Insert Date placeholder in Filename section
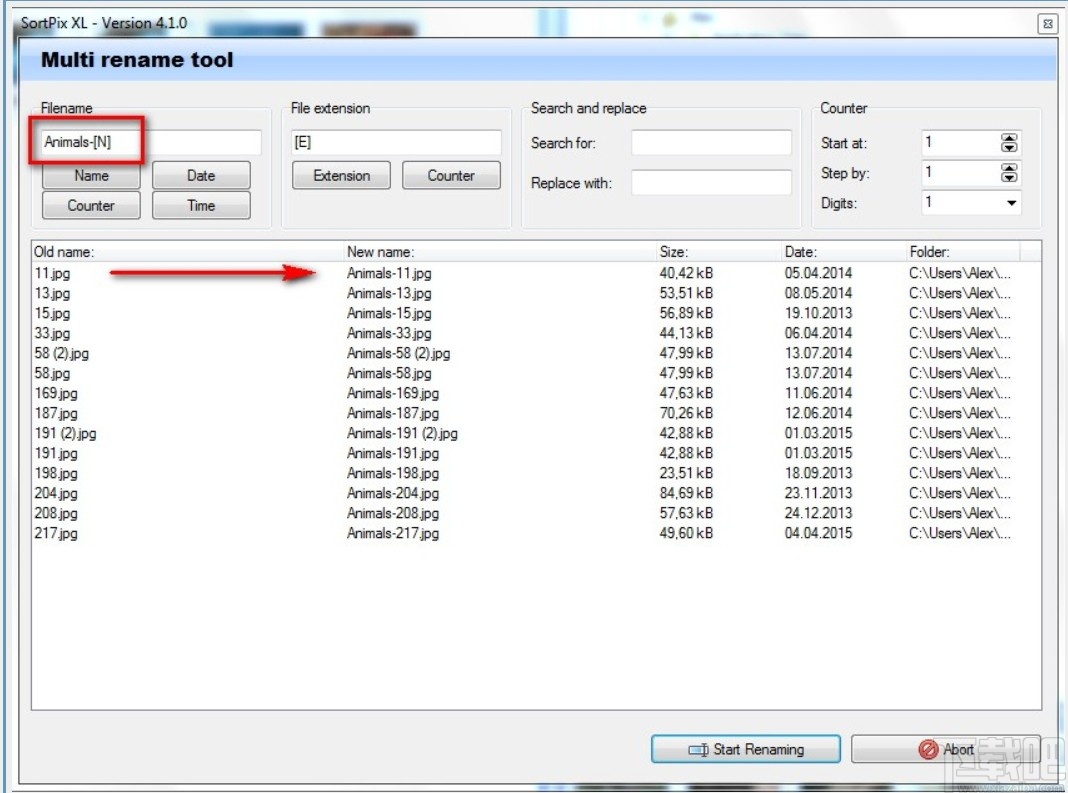 pyautogui.click(x=201, y=176)
